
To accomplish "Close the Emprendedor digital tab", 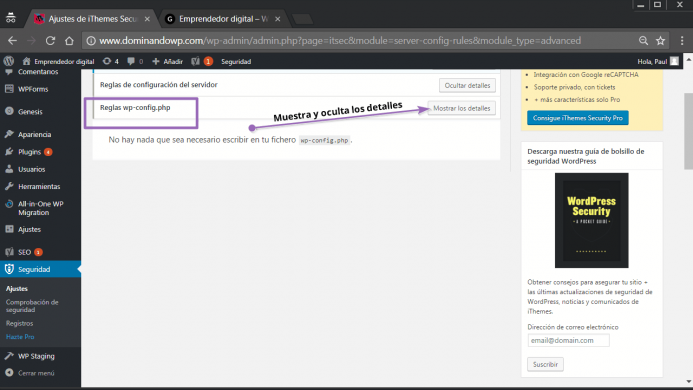I will click(x=278, y=19).
